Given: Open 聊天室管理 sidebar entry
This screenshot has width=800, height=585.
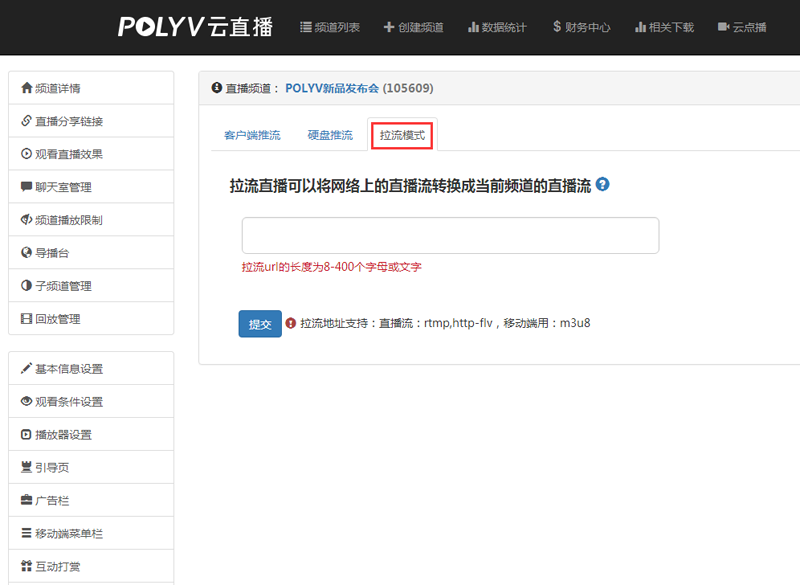Looking at the screenshot, I should [63, 187].
